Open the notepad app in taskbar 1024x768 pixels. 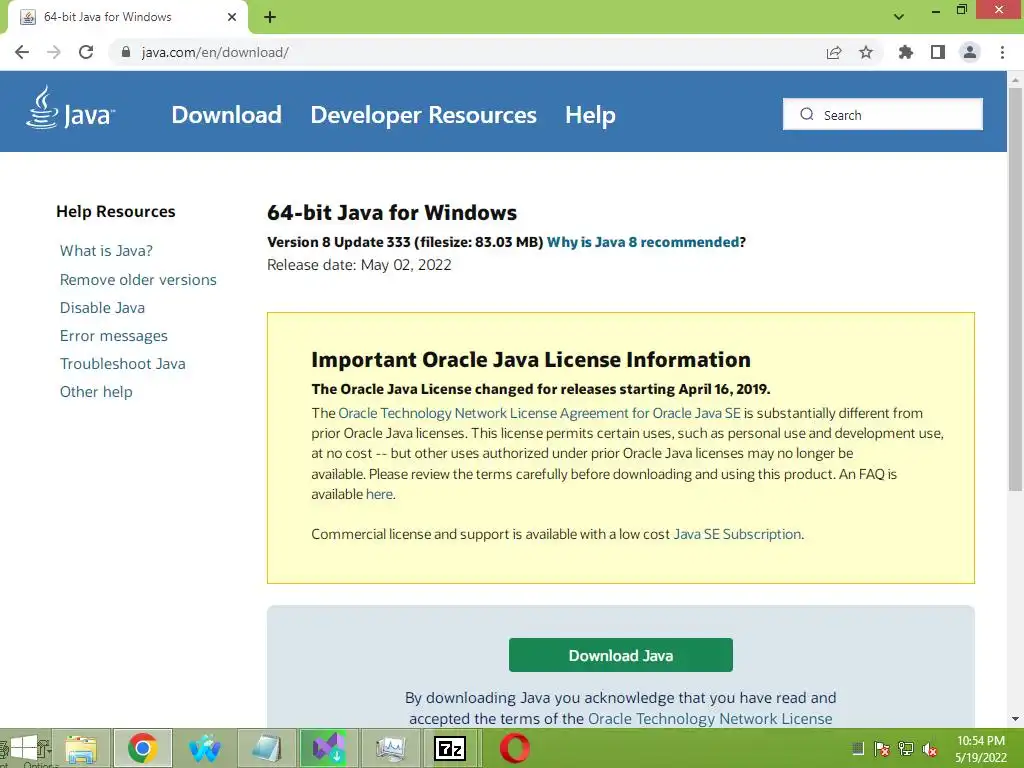pyautogui.click(x=266, y=749)
